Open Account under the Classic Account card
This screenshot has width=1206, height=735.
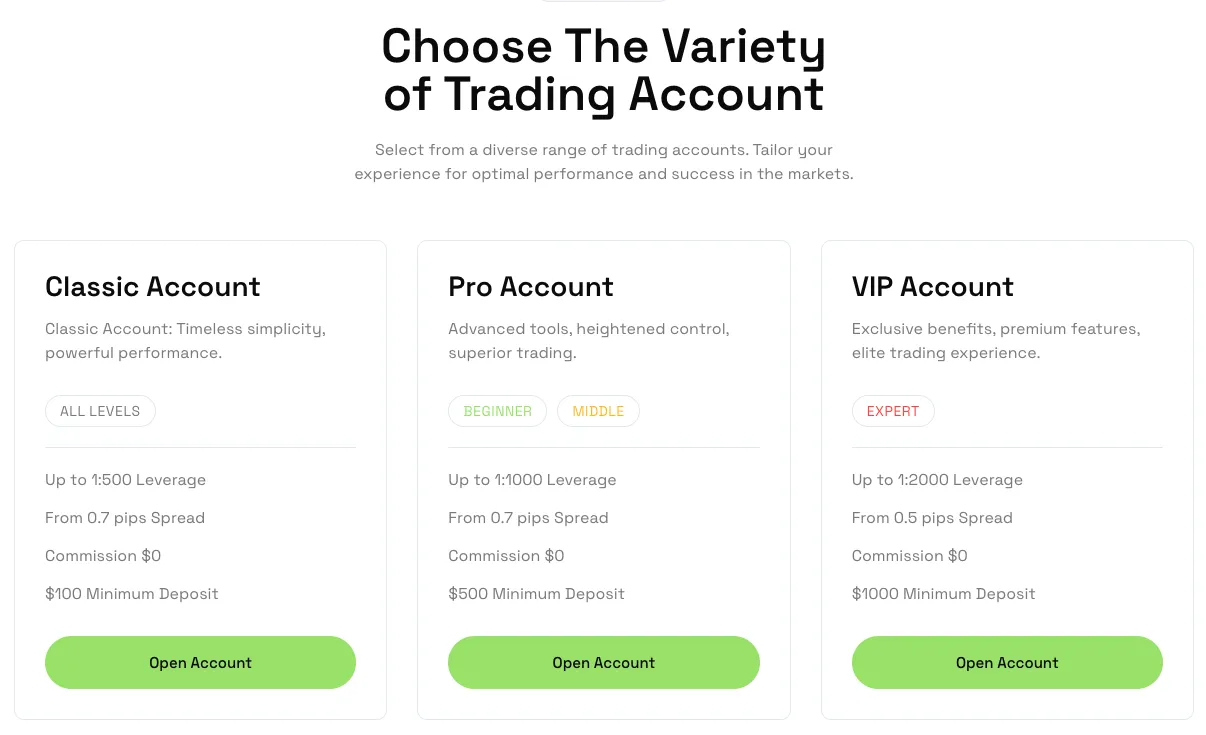pos(200,662)
